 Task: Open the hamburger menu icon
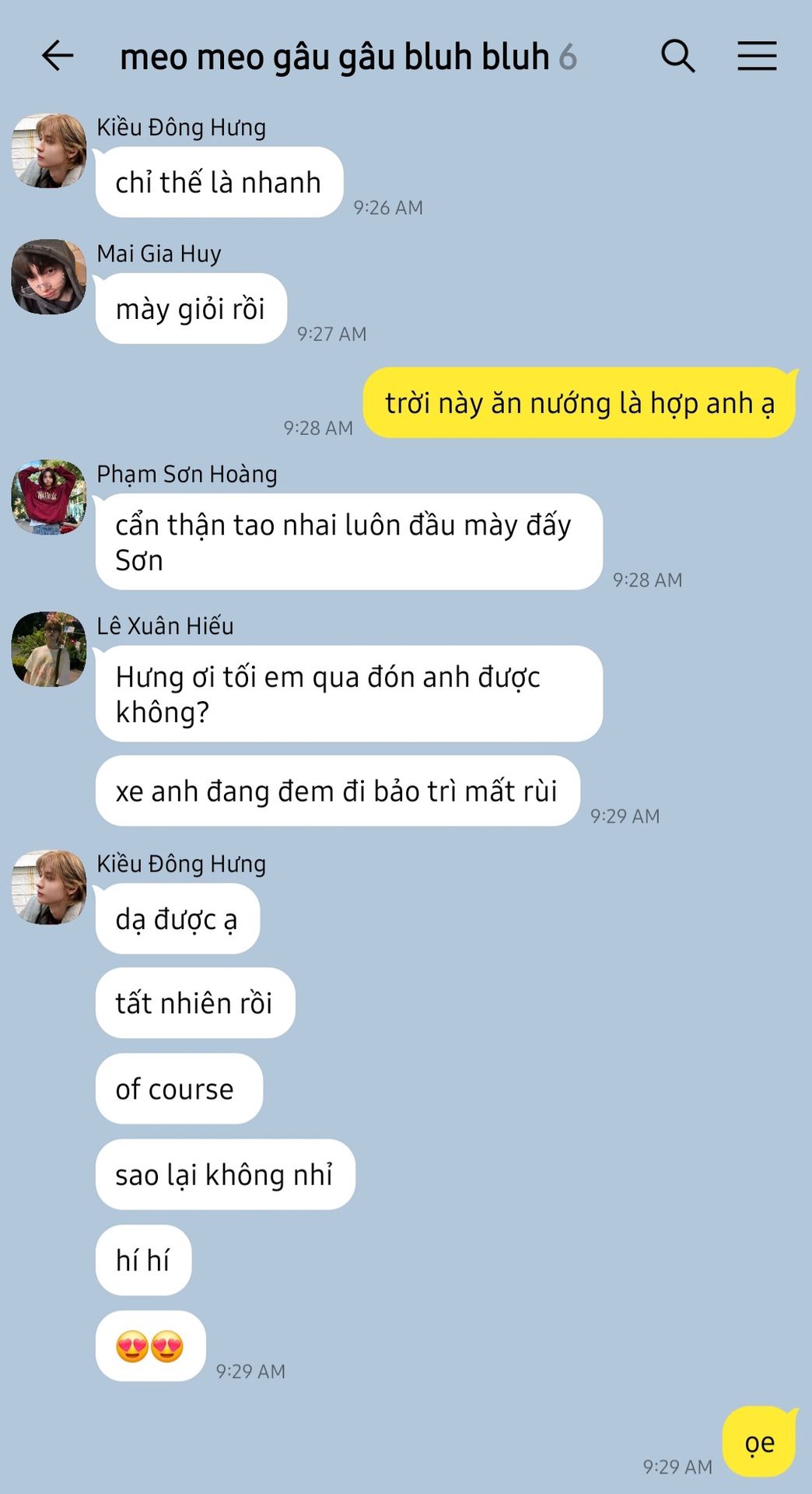pos(757,56)
